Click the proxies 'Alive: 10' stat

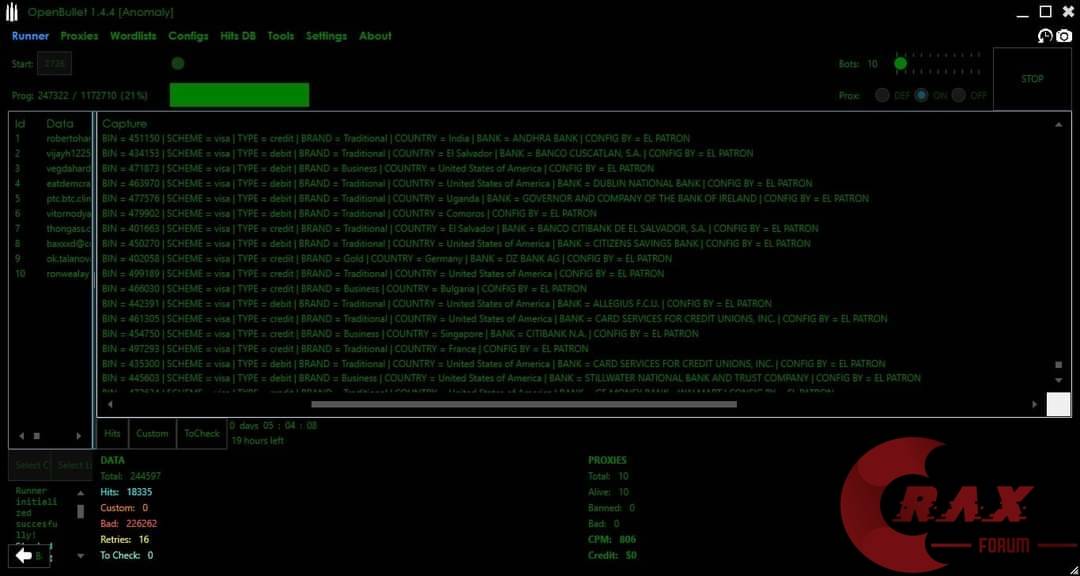tap(609, 492)
